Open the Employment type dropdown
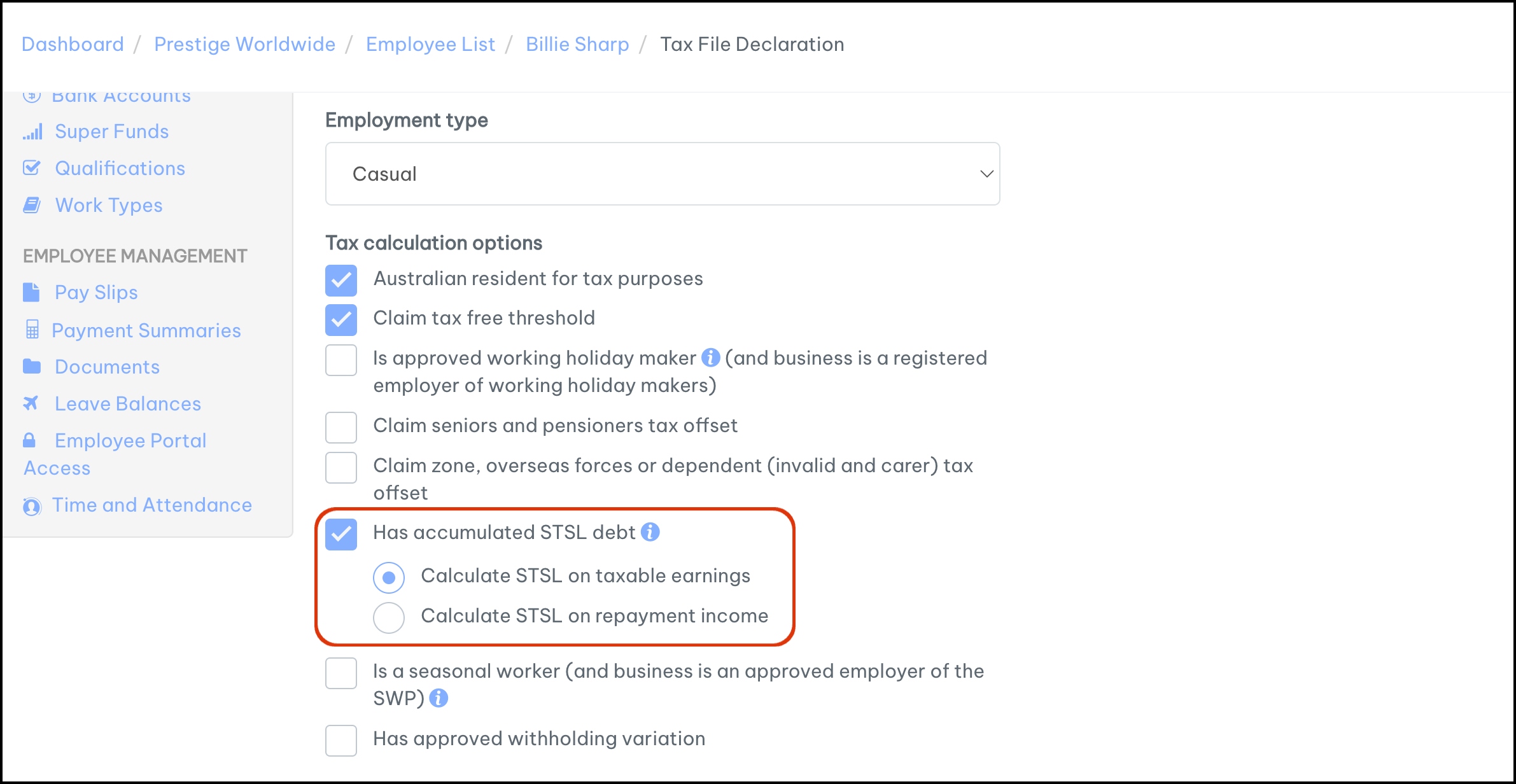The image size is (1516, 784). click(662, 174)
